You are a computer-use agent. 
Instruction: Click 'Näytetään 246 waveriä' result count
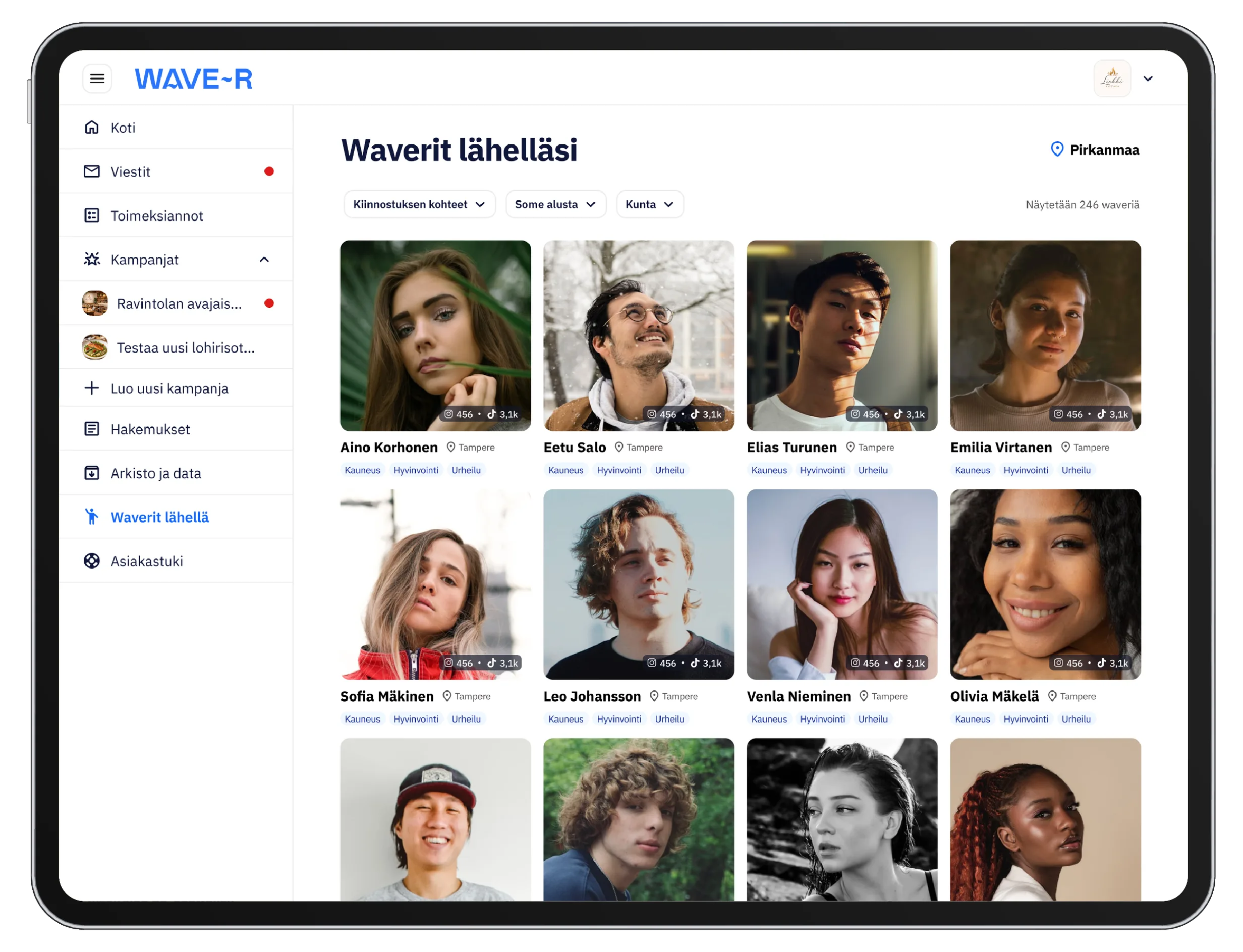1082,204
